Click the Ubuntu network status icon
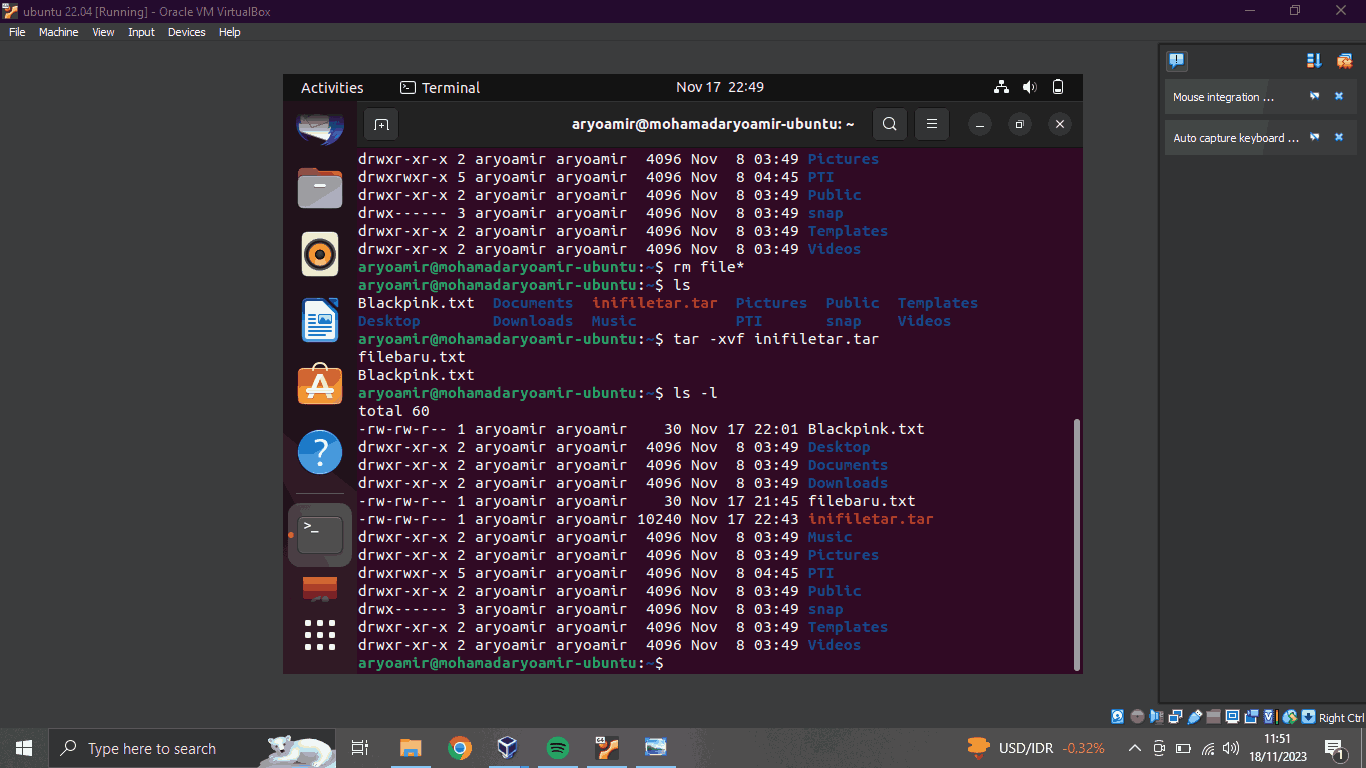This screenshot has width=1366, height=768. point(1001,87)
